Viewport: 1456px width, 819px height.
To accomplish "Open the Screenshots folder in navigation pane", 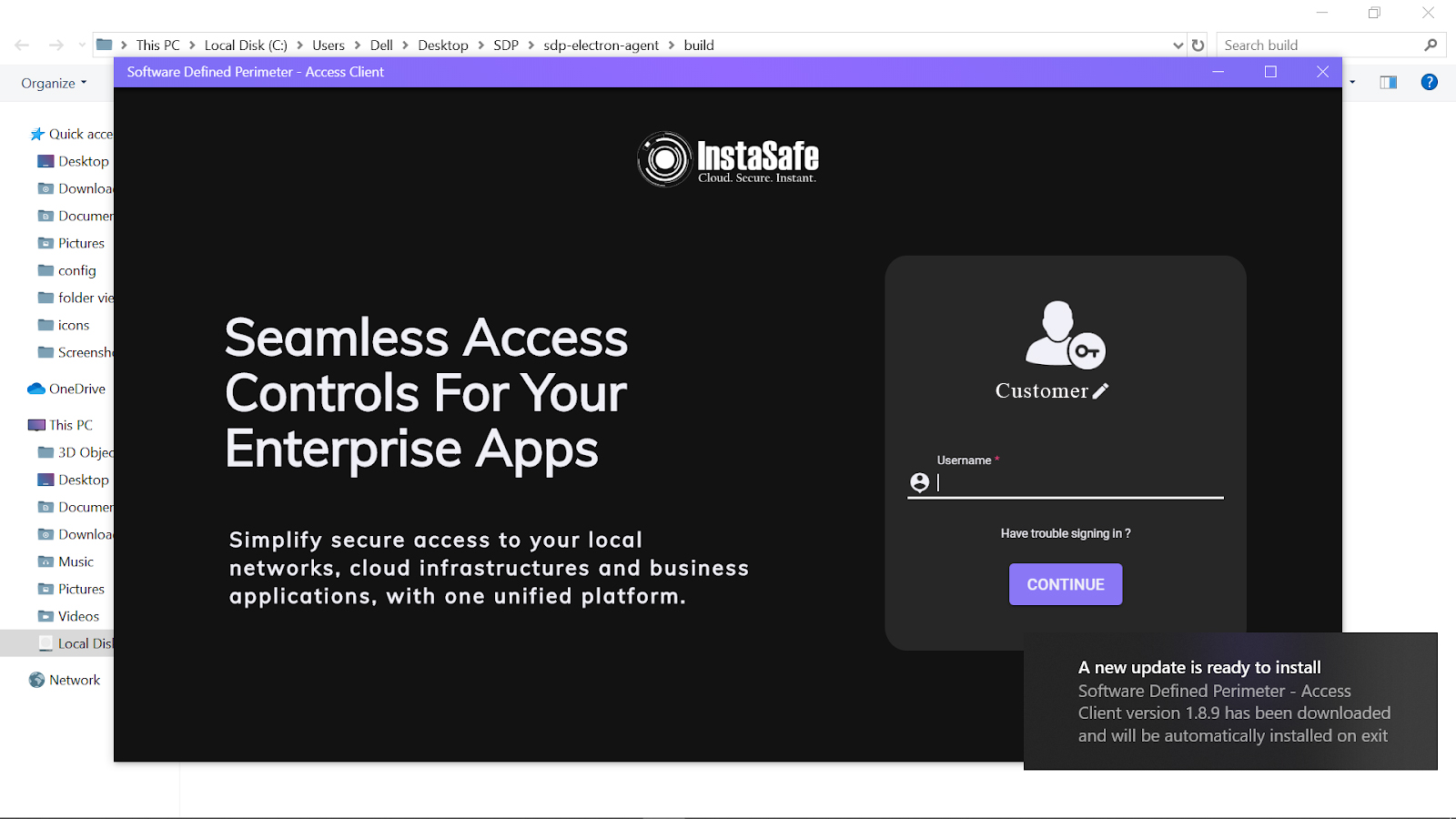I will click(x=75, y=352).
